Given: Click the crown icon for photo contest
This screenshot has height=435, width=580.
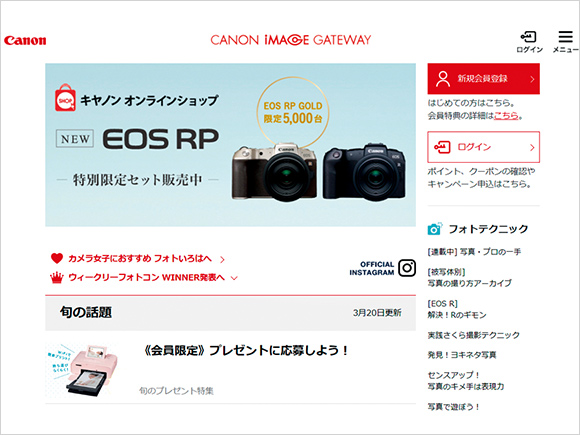Looking at the screenshot, I should coord(57,277).
